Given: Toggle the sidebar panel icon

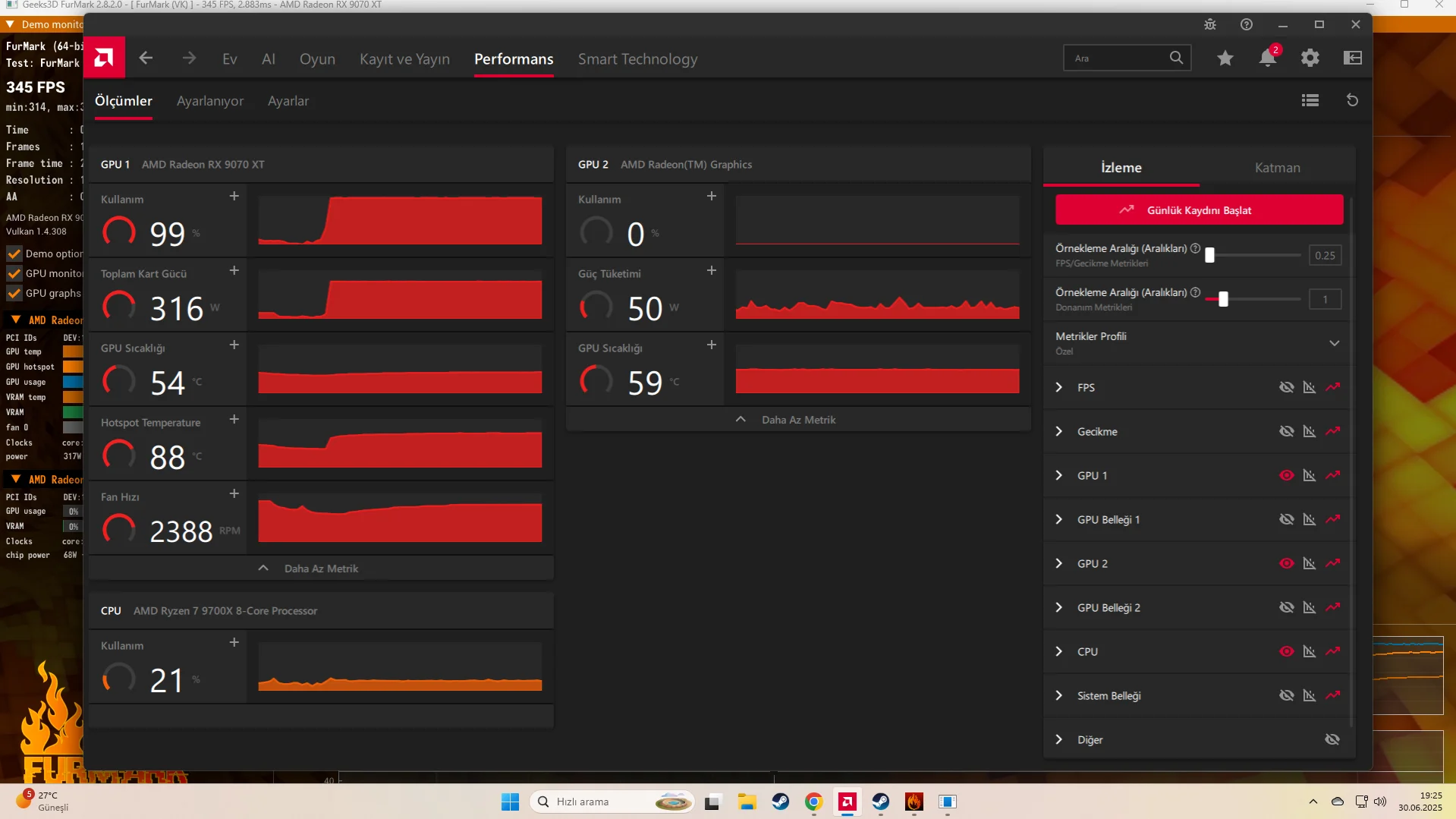Looking at the screenshot, I should [x=1353, y=58].
